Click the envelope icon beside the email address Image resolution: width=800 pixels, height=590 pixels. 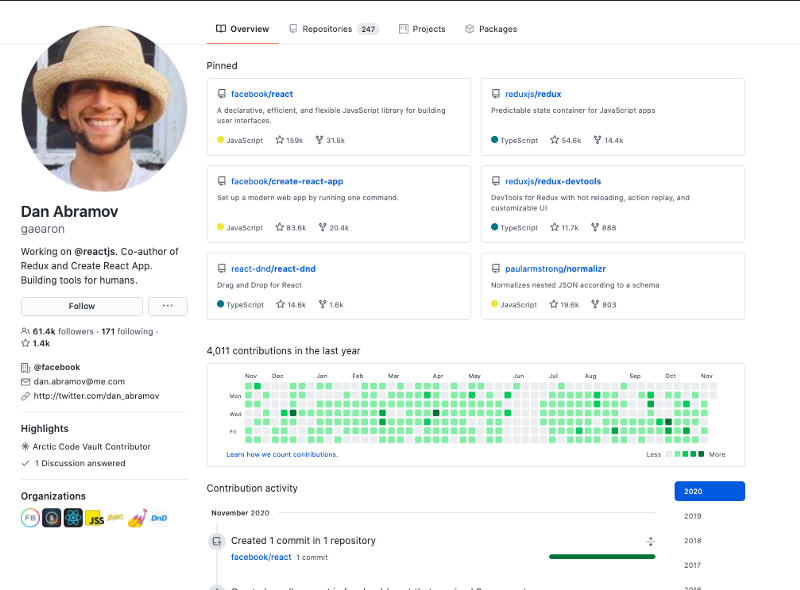point(26,382)
